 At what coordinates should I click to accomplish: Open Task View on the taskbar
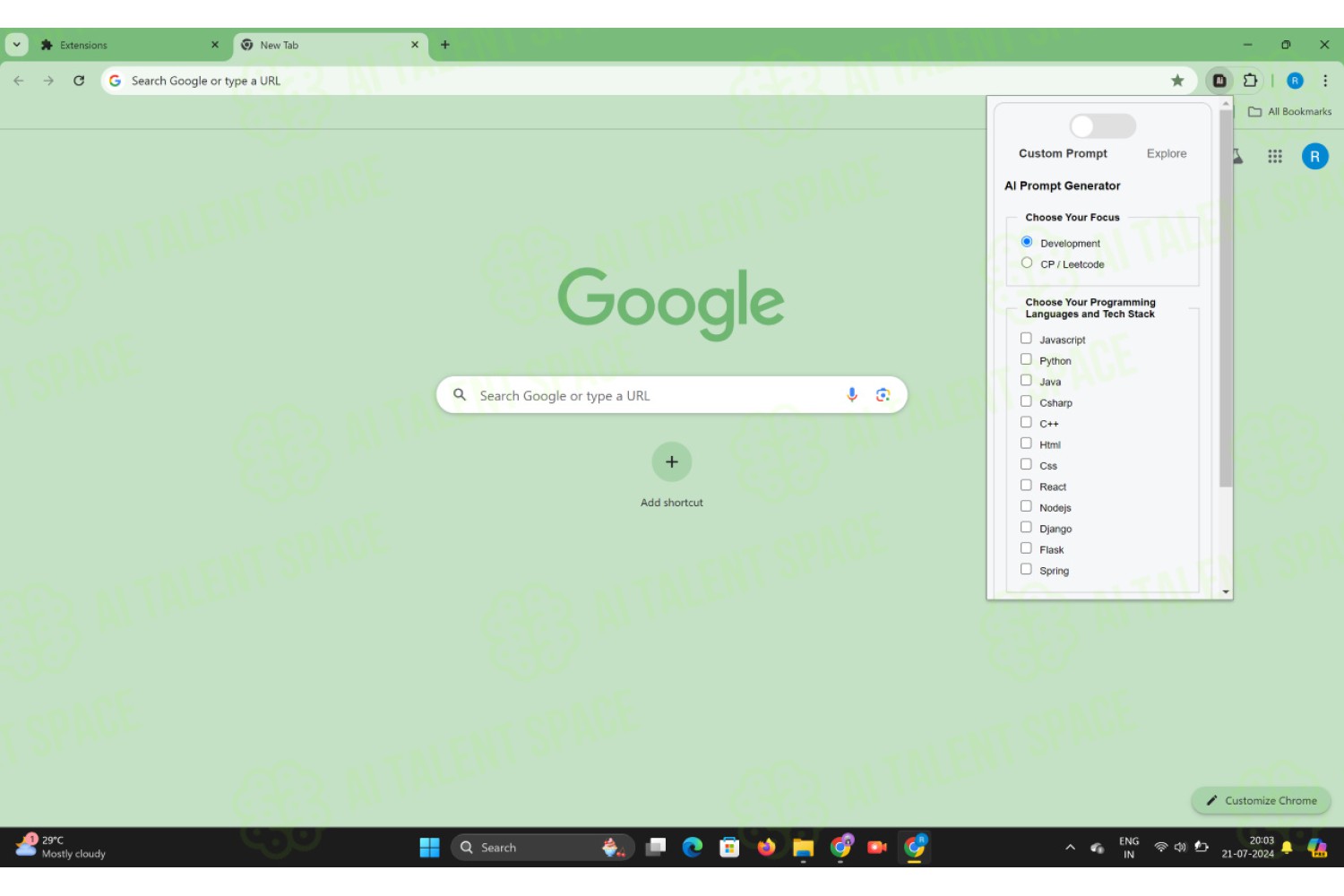click(656, 848)
